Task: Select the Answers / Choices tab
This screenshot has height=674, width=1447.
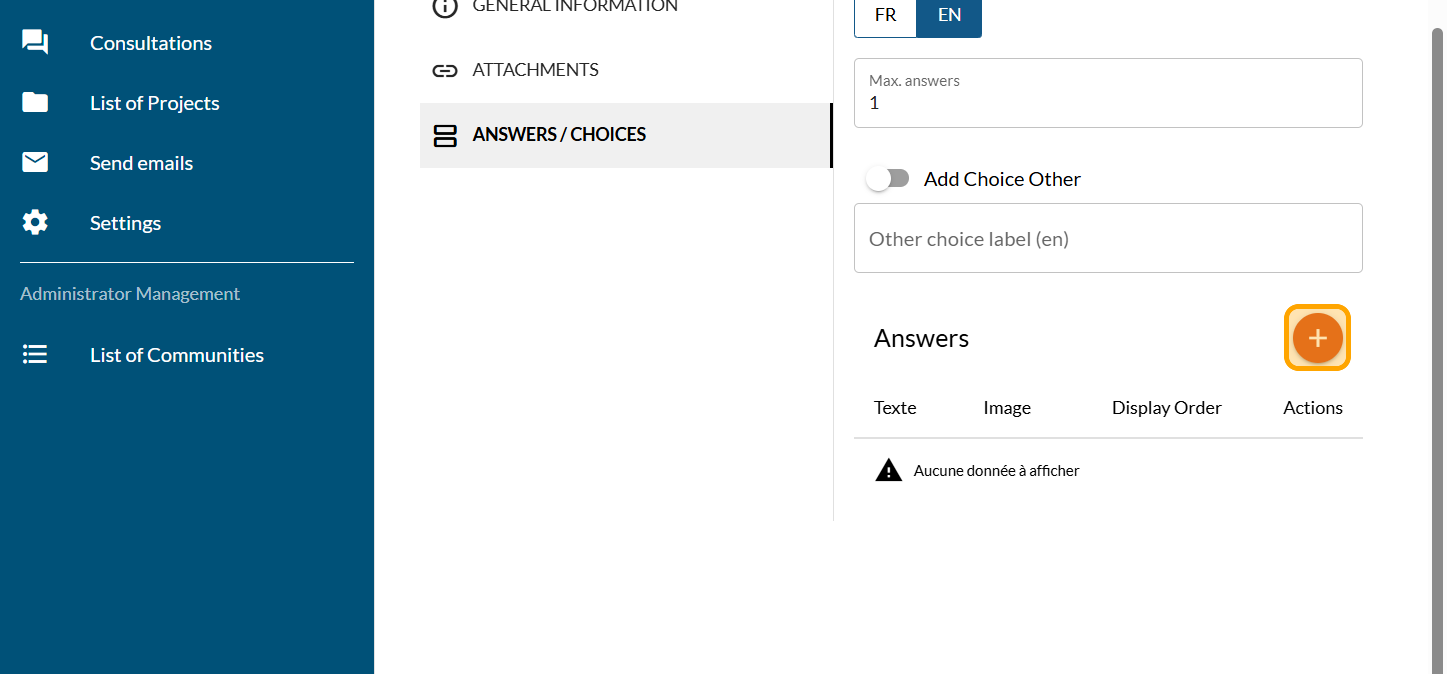Action: pos(559,135)
